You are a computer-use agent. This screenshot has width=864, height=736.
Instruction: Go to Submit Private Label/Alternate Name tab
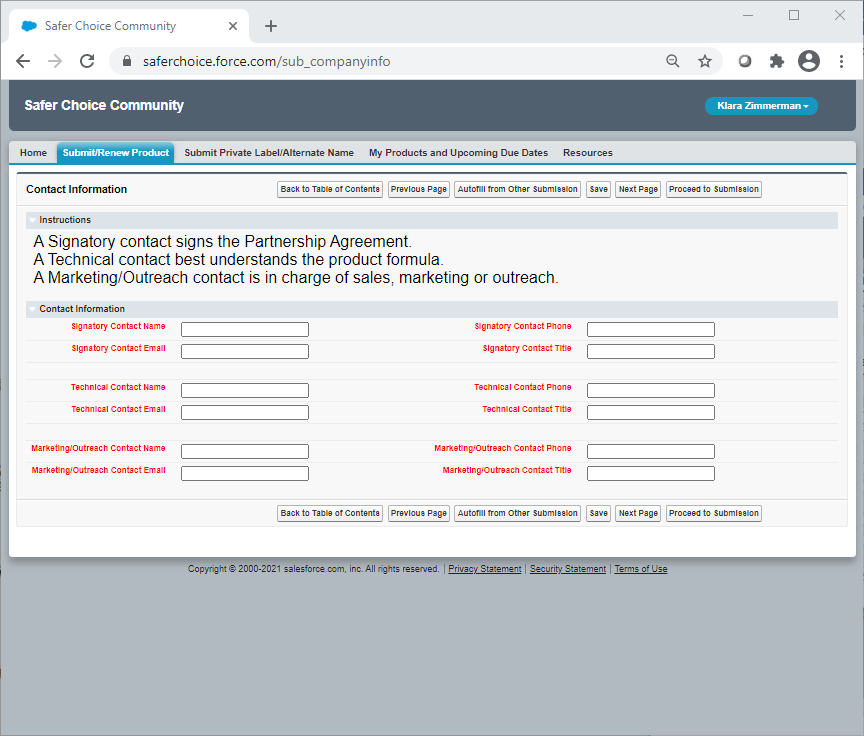[x=269, y=153]
